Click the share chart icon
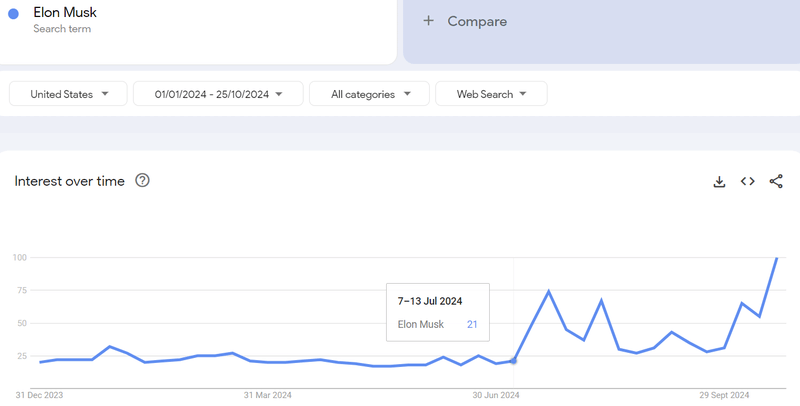This screenshot has width=800, height=406. click(x=776, y=181)
